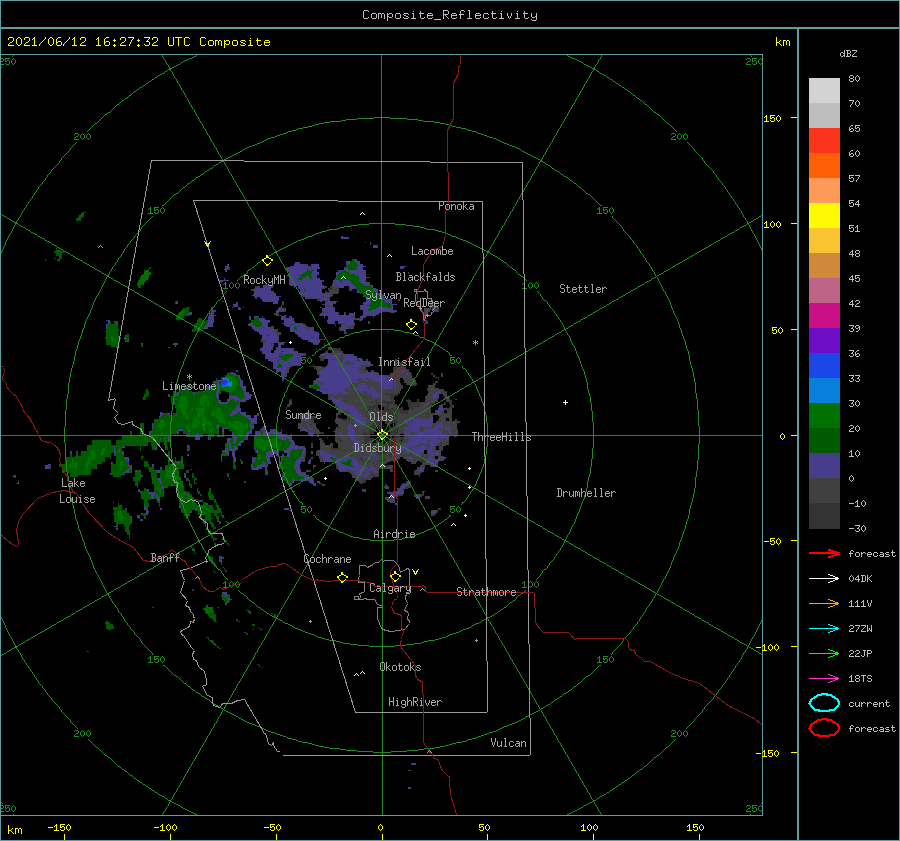Click the Innisfail city label
900x841 pixels.
click(404, 362)
